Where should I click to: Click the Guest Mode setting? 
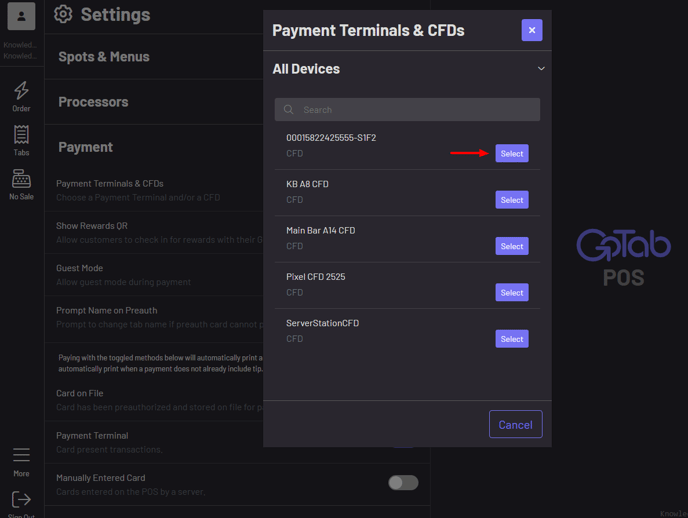click(x=154, y=275)
